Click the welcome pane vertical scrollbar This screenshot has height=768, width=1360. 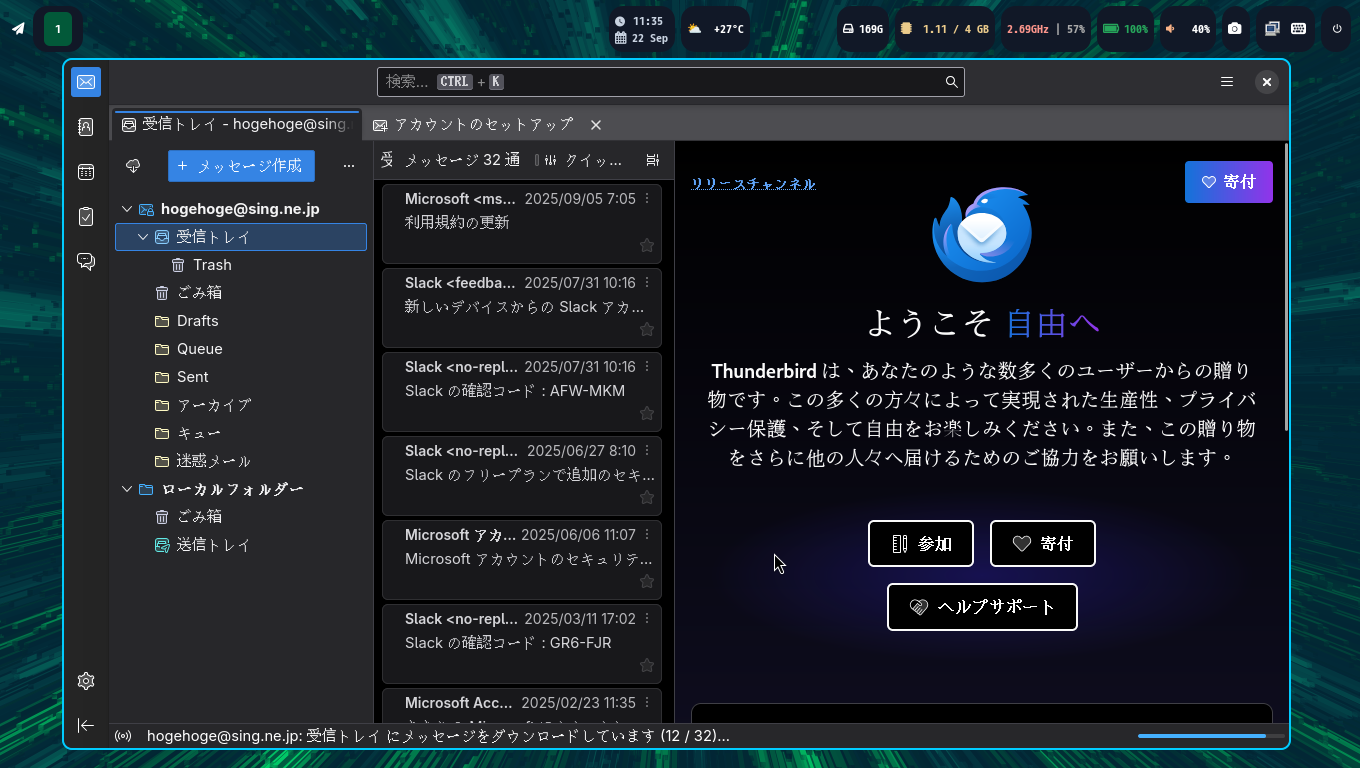[x=1286, y=288]
